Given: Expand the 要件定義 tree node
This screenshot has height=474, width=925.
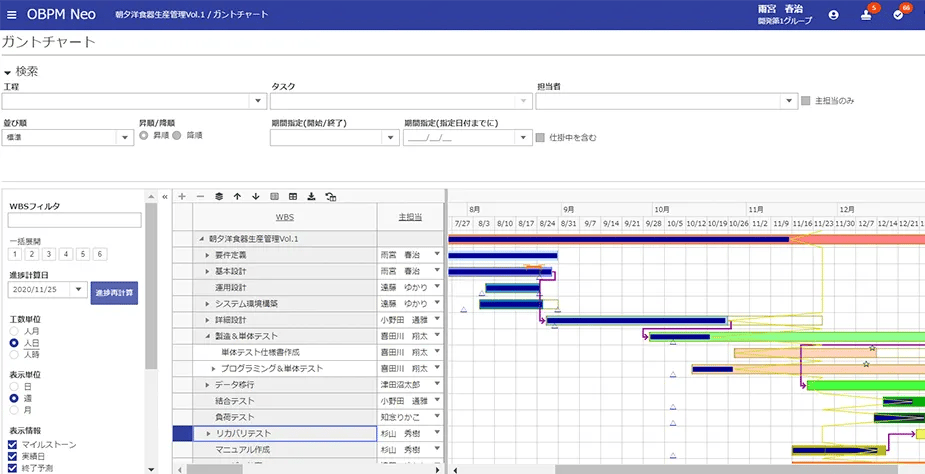Looking at the screenshot, I should (x=207, y=255).
